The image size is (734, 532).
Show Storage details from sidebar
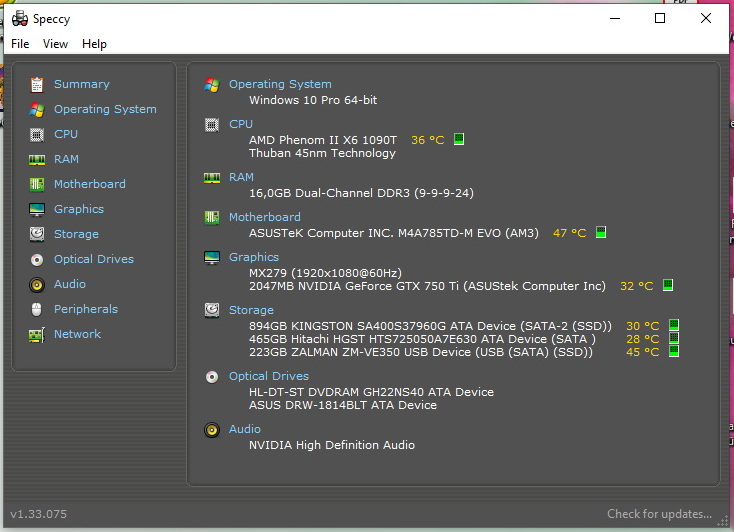coord(76,234)
